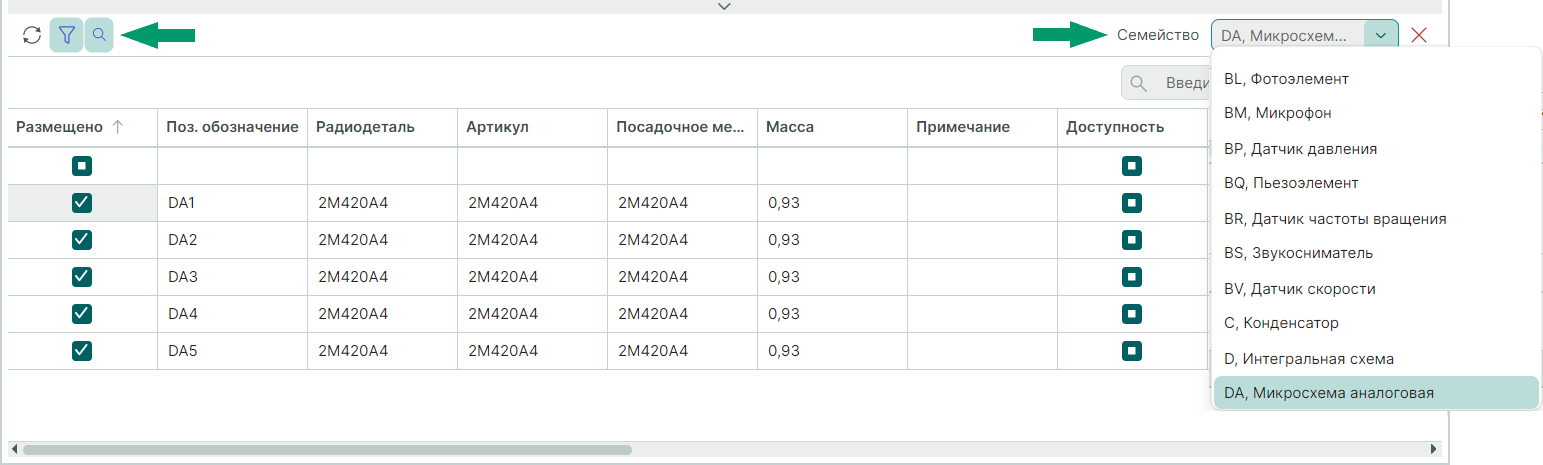Image resolution: width=1543 pixels, height=465 pixels.
Task: Select BM, Микрофон from the list
Action: pyautogui.click(x=1376, y=113)
